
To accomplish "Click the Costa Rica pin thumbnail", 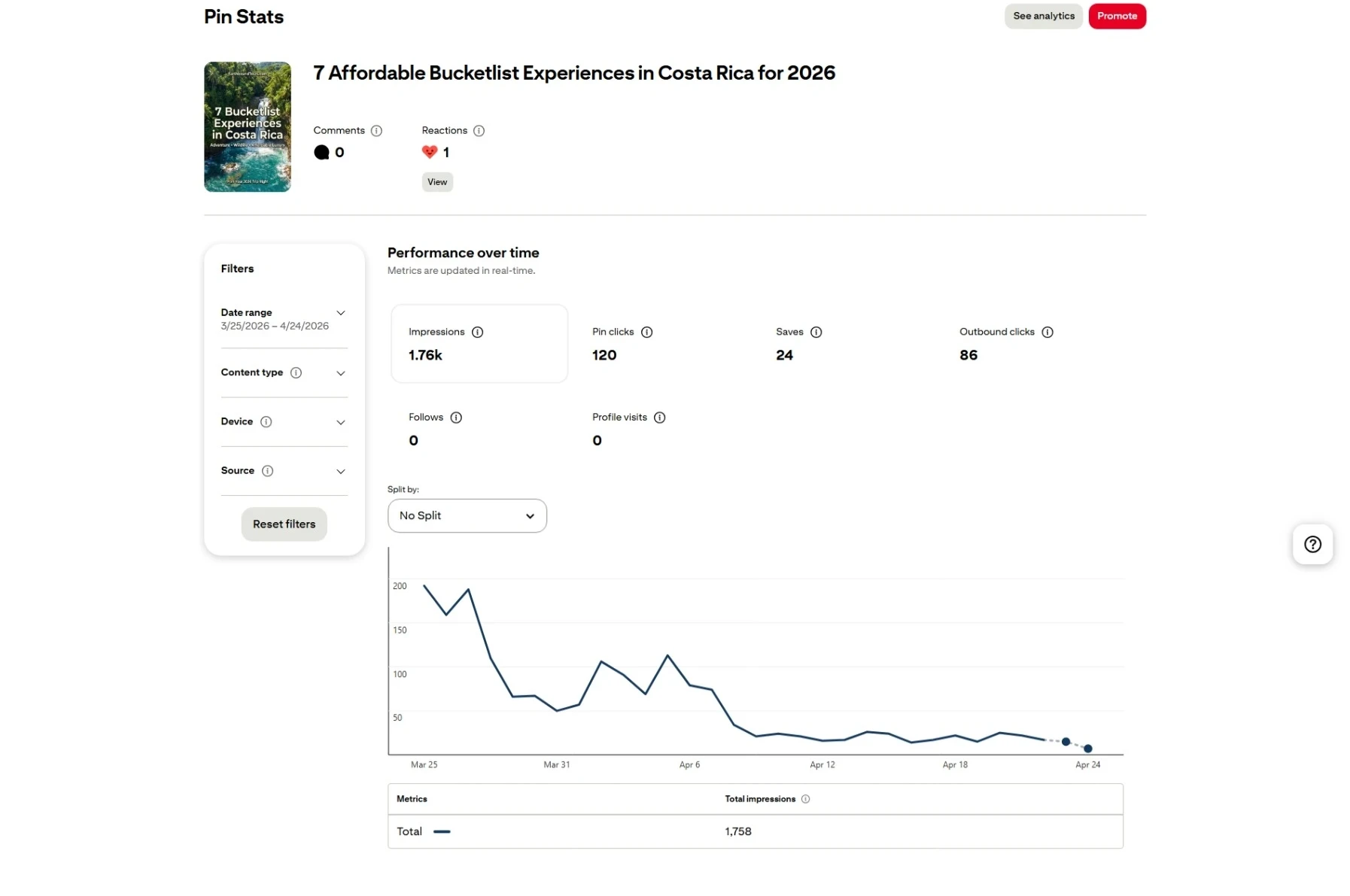I will click(247, 127).
